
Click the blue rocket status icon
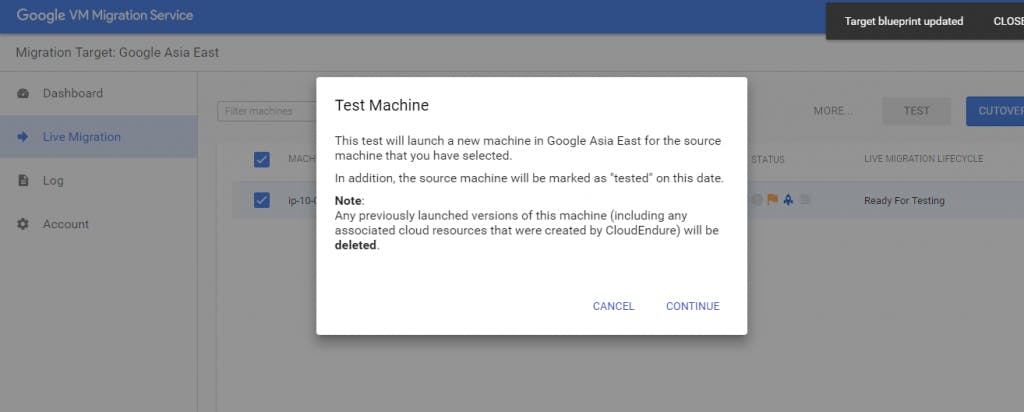(x=788, y=200)
